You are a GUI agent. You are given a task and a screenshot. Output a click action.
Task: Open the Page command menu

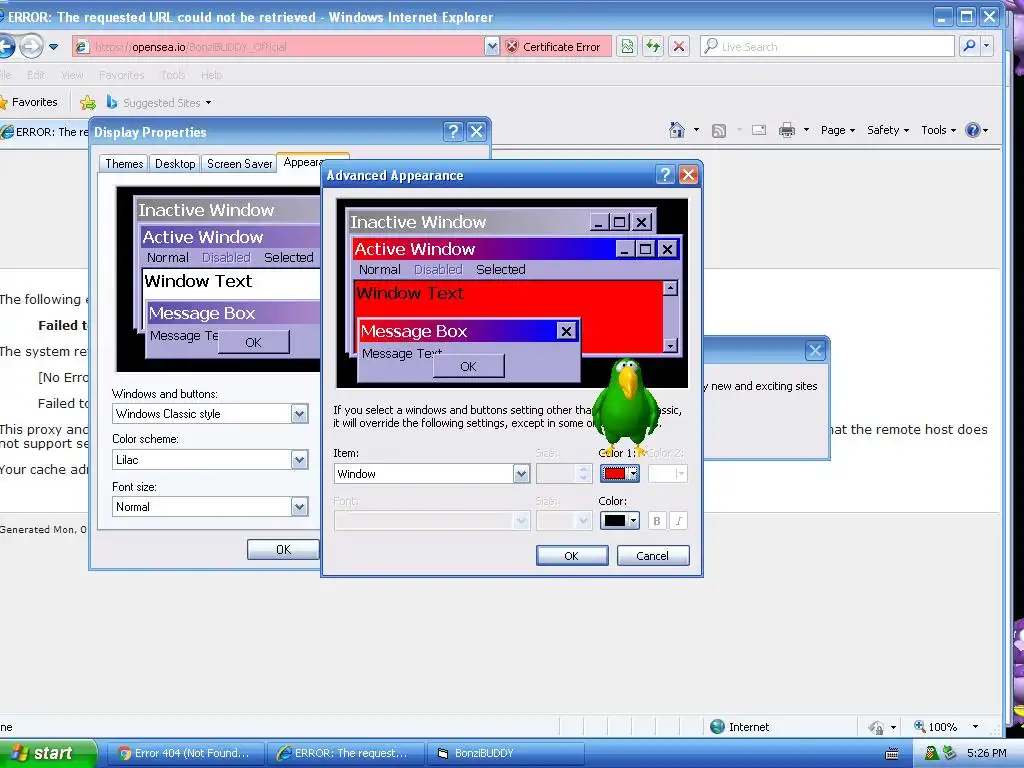[838, 130]
